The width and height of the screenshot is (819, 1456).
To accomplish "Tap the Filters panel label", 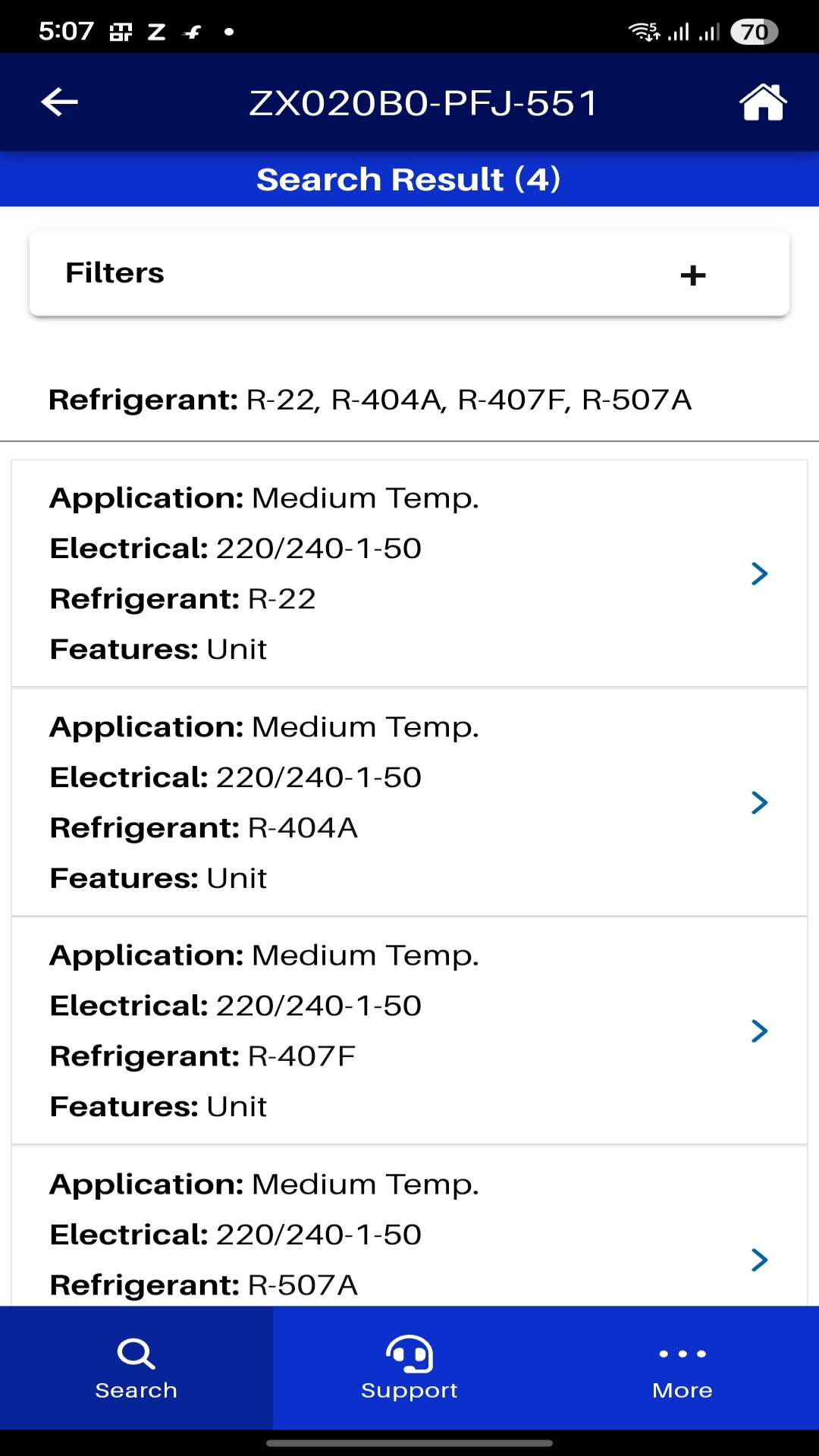I will click(x=115, y=273).
